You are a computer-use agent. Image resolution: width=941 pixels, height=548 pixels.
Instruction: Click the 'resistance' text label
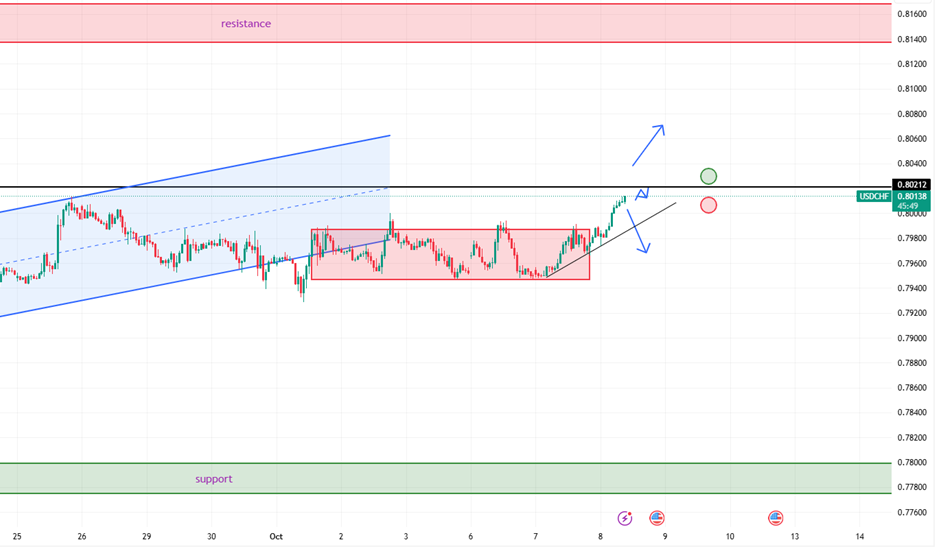coord(246,23)
